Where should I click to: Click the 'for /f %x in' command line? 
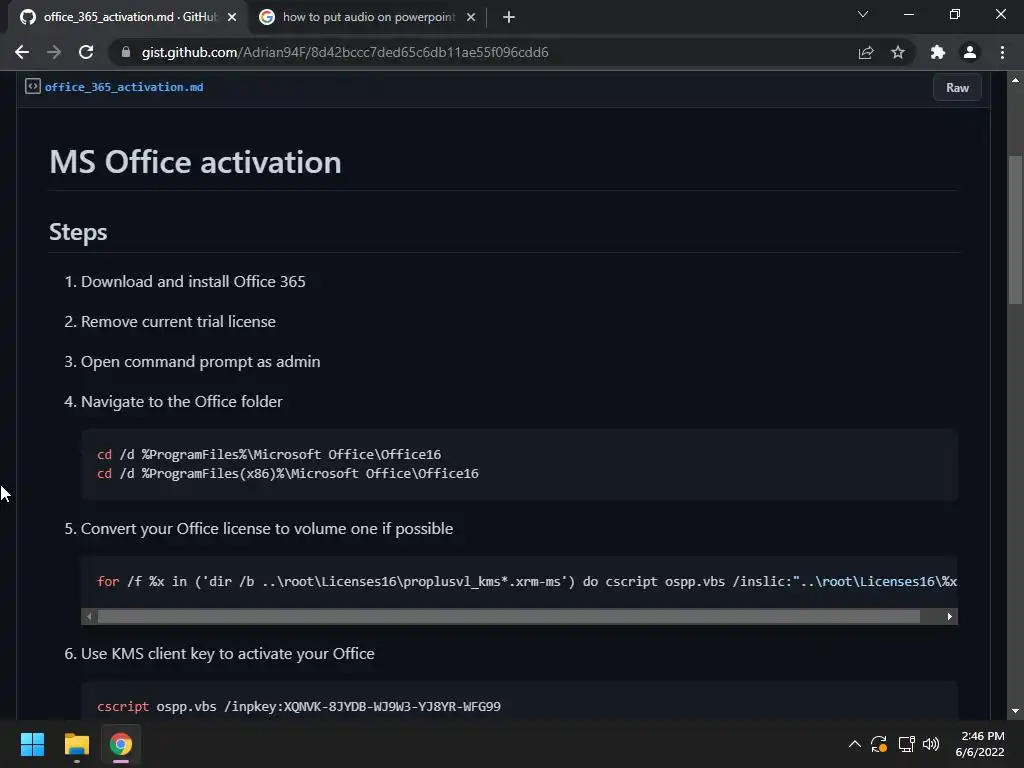[x=526, y=581]
